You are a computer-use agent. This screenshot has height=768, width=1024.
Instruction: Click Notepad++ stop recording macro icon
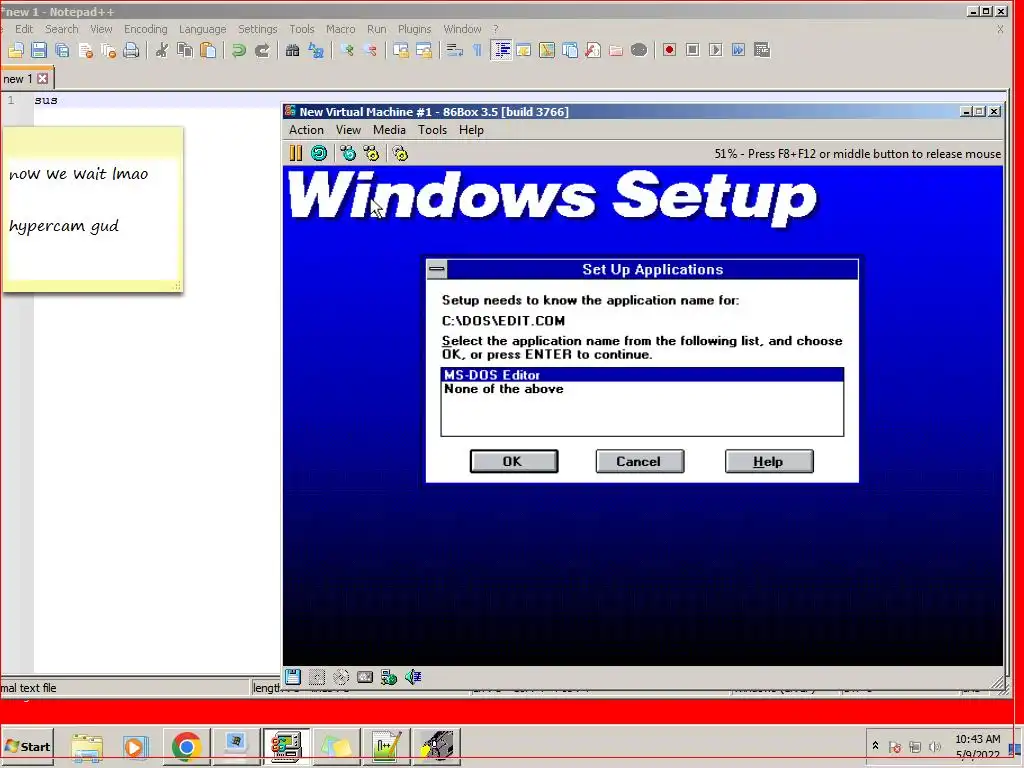693,50
